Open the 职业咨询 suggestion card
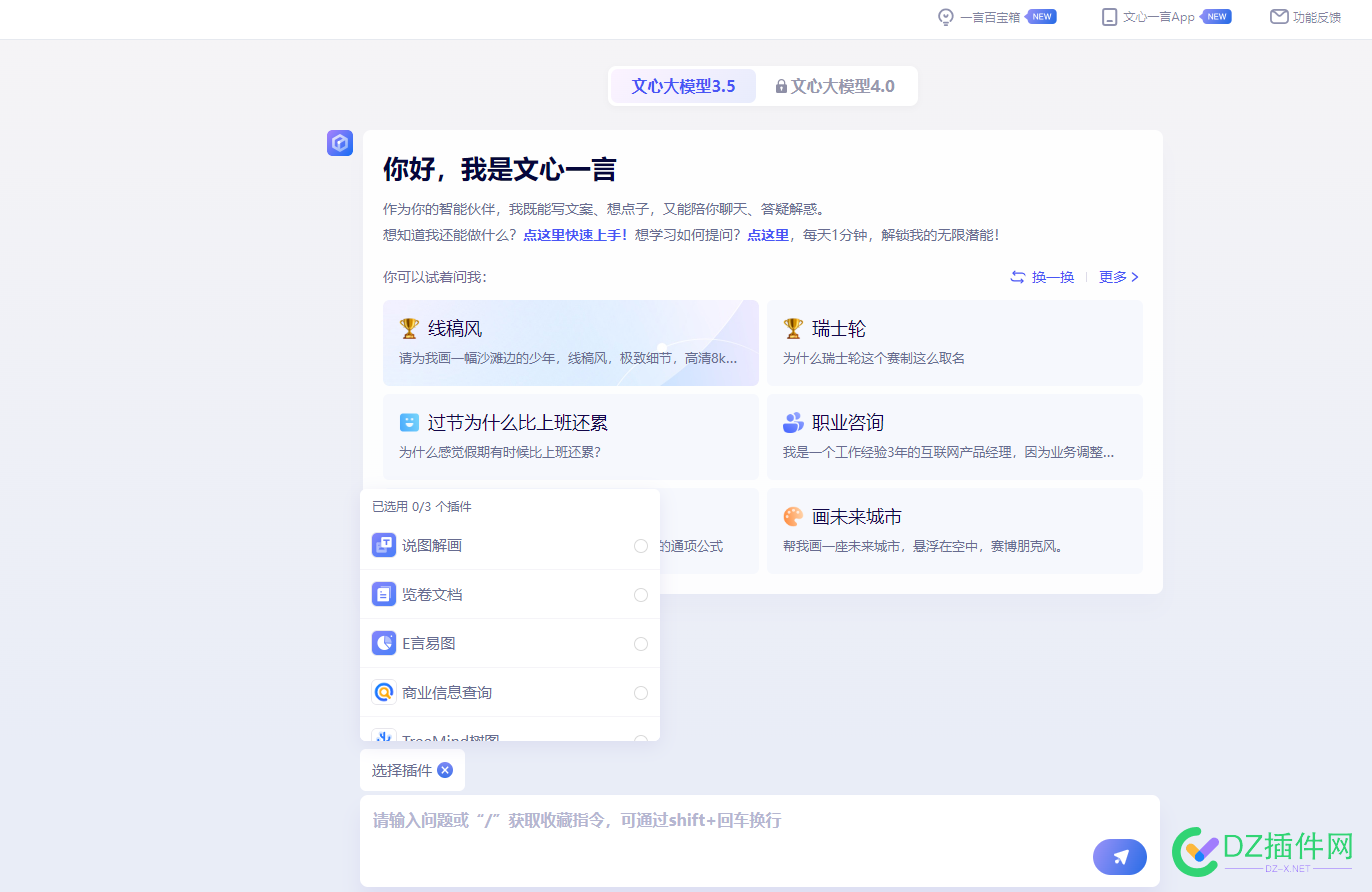1372x892 pixels. tap(955, 437)
